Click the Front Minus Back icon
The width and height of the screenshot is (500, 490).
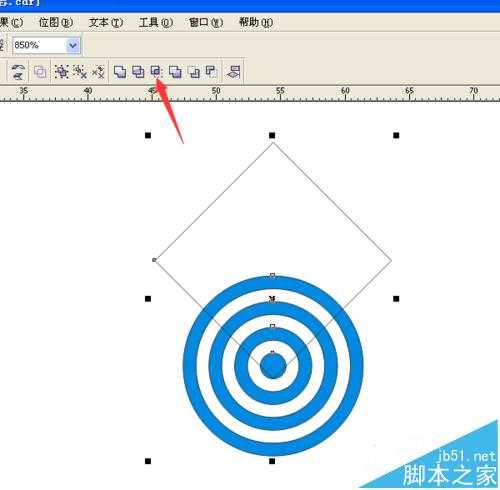coord(194,71)
